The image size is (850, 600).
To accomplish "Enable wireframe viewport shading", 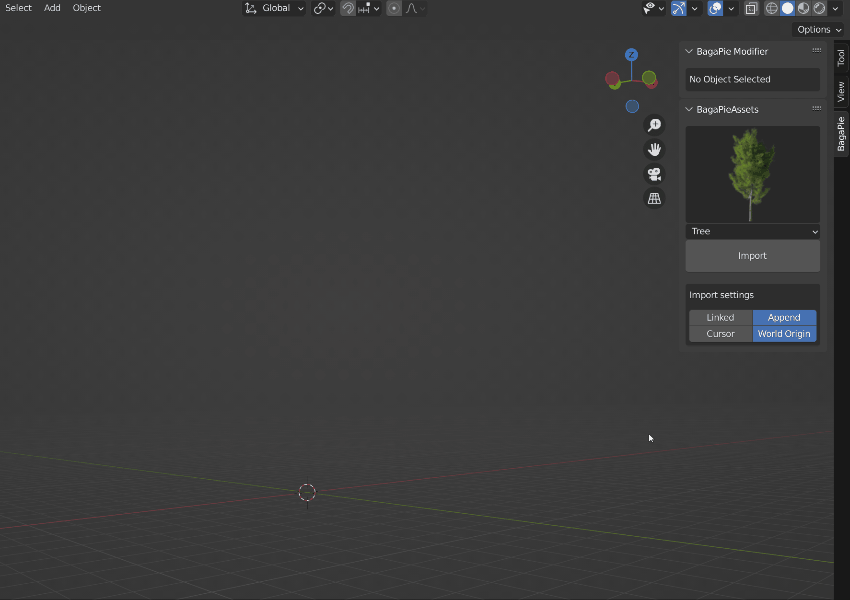I will point(771,8).
